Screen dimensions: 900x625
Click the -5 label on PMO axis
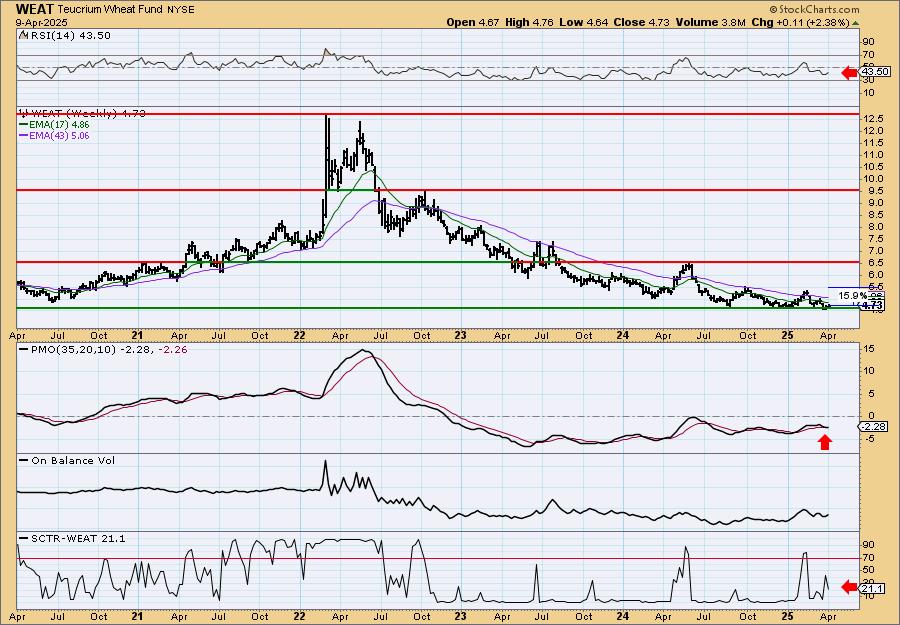point(868,439)
